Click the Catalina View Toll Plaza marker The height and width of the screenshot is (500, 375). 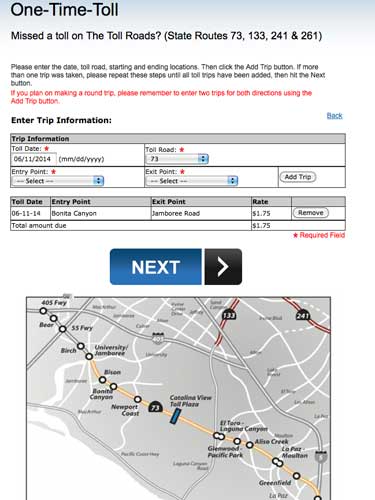point(175,417)
